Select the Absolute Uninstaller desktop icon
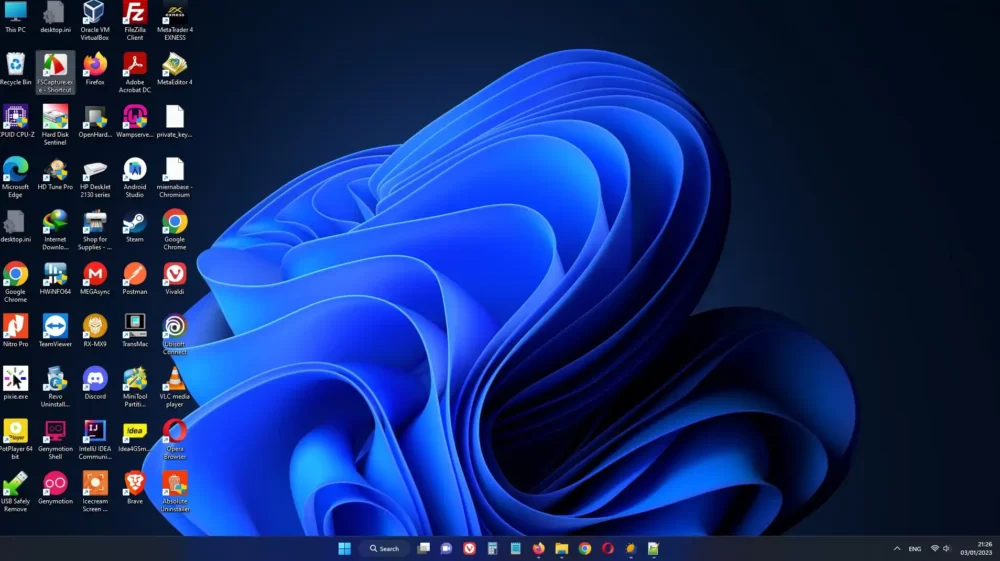Image resolution: width=1000 pixels, height=561 pixels. point(175,492)
